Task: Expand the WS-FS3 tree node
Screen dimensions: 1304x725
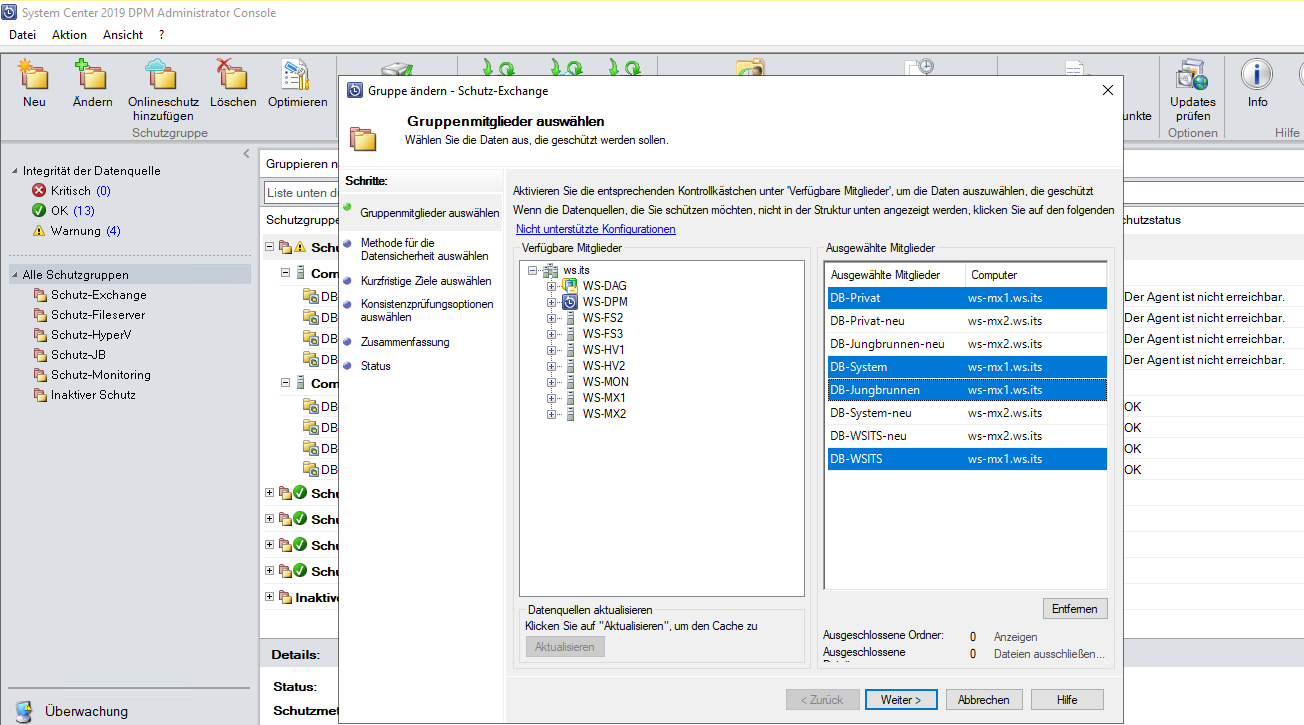Action: coord(552,334)
